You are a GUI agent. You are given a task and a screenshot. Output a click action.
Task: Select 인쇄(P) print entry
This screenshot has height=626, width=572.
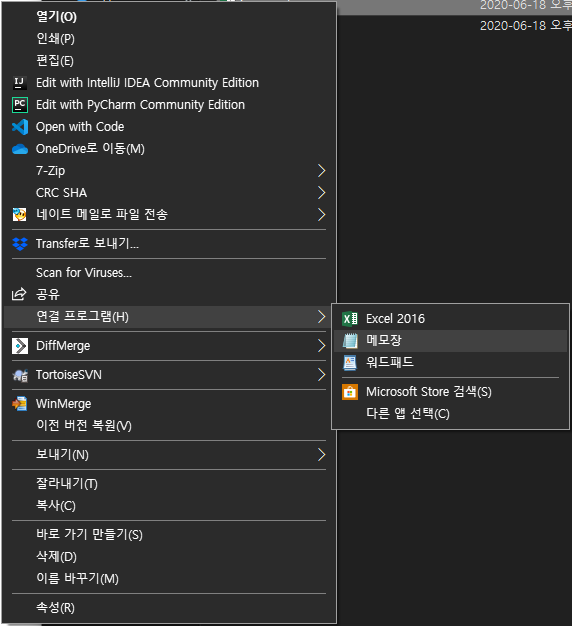click(x=169, y=39)
